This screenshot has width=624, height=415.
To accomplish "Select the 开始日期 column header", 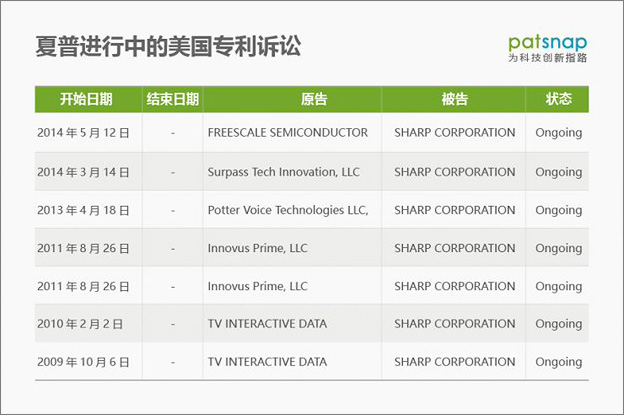I will tap(86, 99).
